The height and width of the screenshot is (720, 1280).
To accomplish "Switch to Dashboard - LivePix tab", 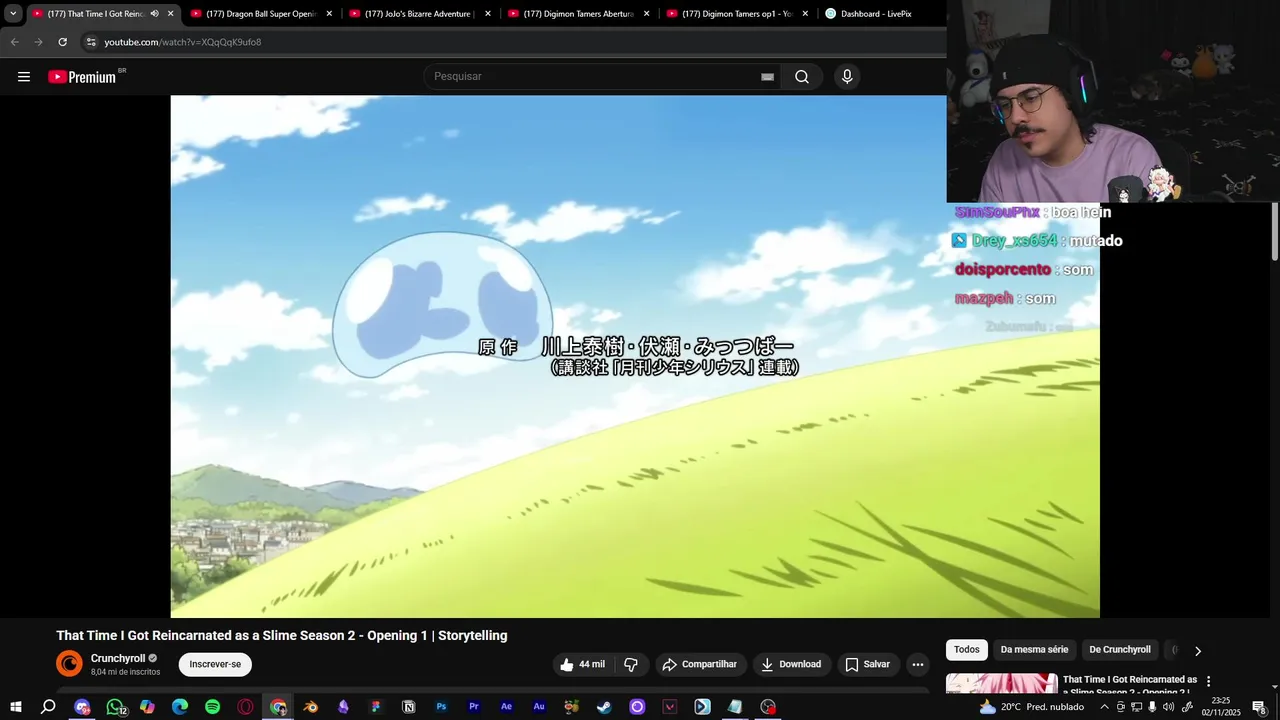I will pyautogui.click(x=876, y=14).
